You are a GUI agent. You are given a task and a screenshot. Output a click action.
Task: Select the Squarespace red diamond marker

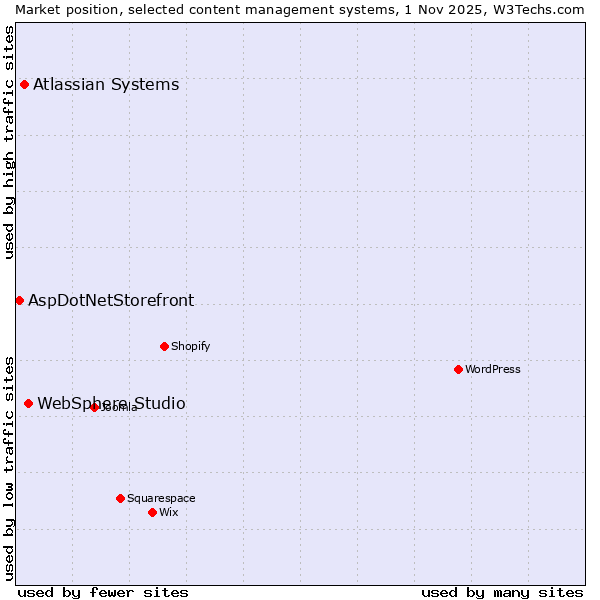coord(120,498)
